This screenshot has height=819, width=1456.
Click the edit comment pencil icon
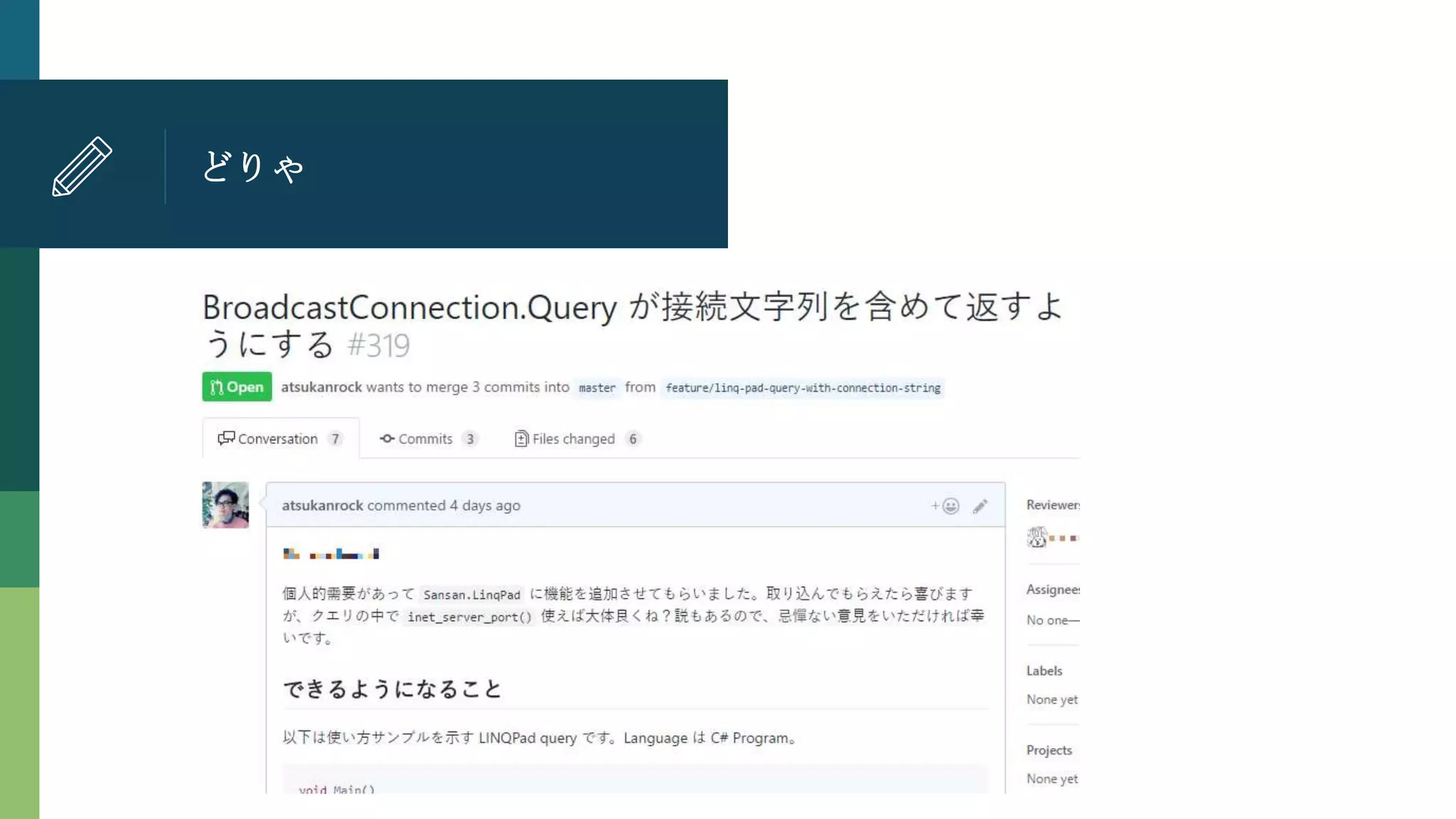(x=980, y=505)
